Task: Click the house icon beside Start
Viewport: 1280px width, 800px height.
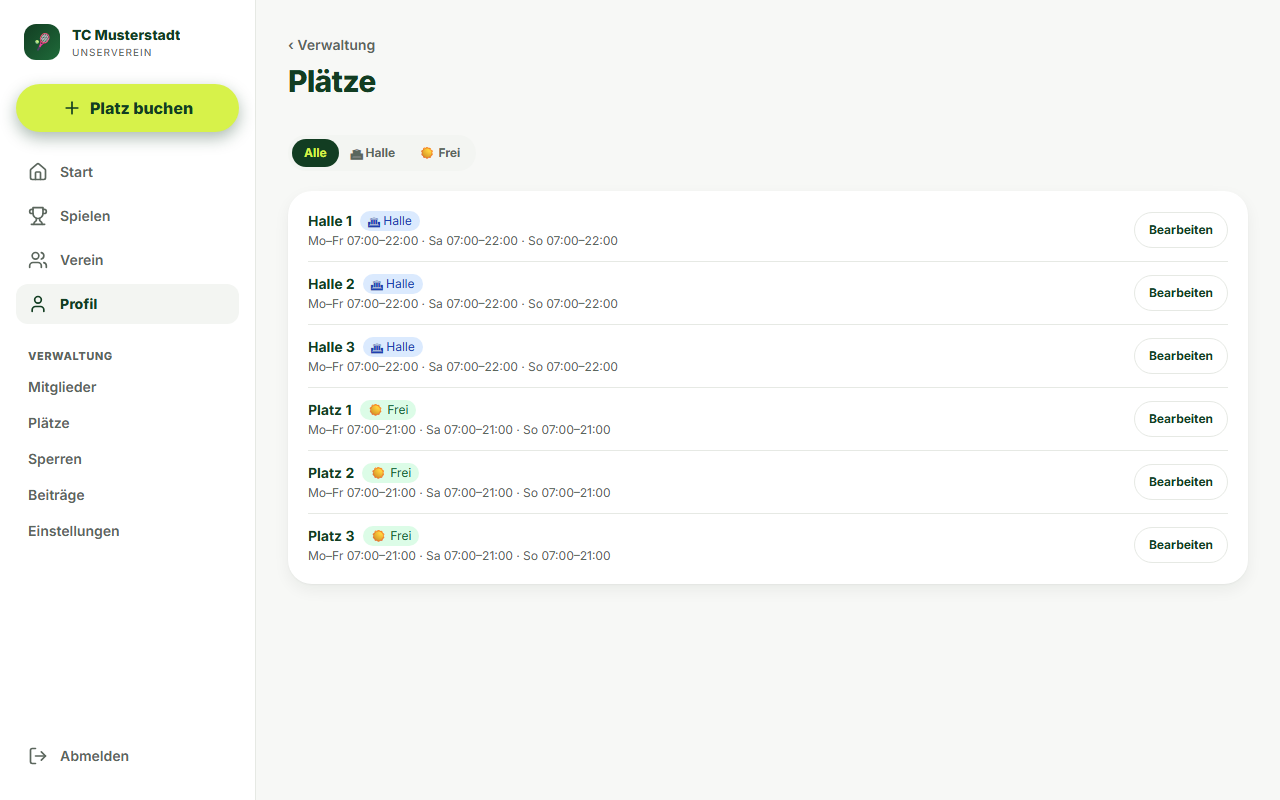Action: pos(38,172)
